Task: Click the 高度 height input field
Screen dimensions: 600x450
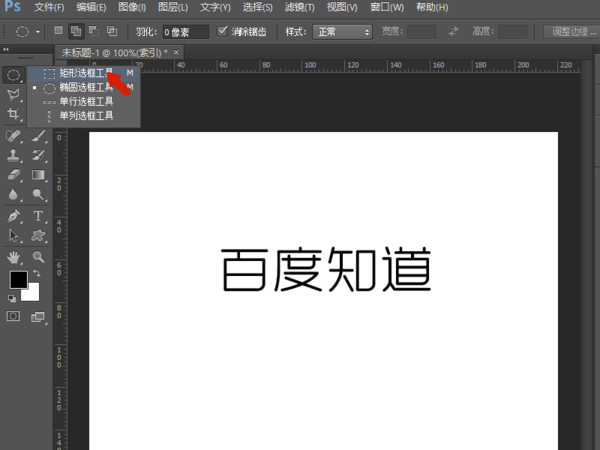Action: (512, 32)
